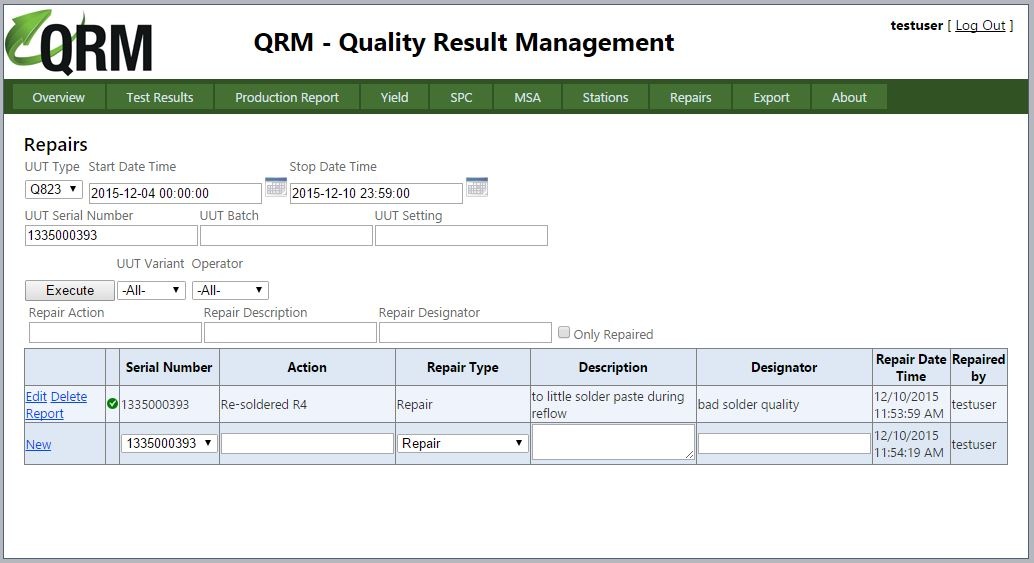
Task: Click the UUT Batch input field
Action: coord(286,235)
